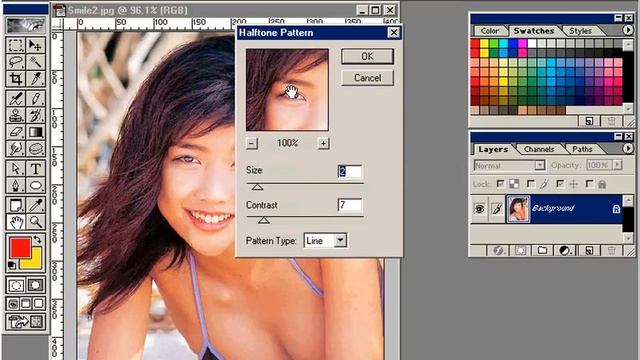Select the Pencil tool

pyautogui.click(x=36, y=98)
